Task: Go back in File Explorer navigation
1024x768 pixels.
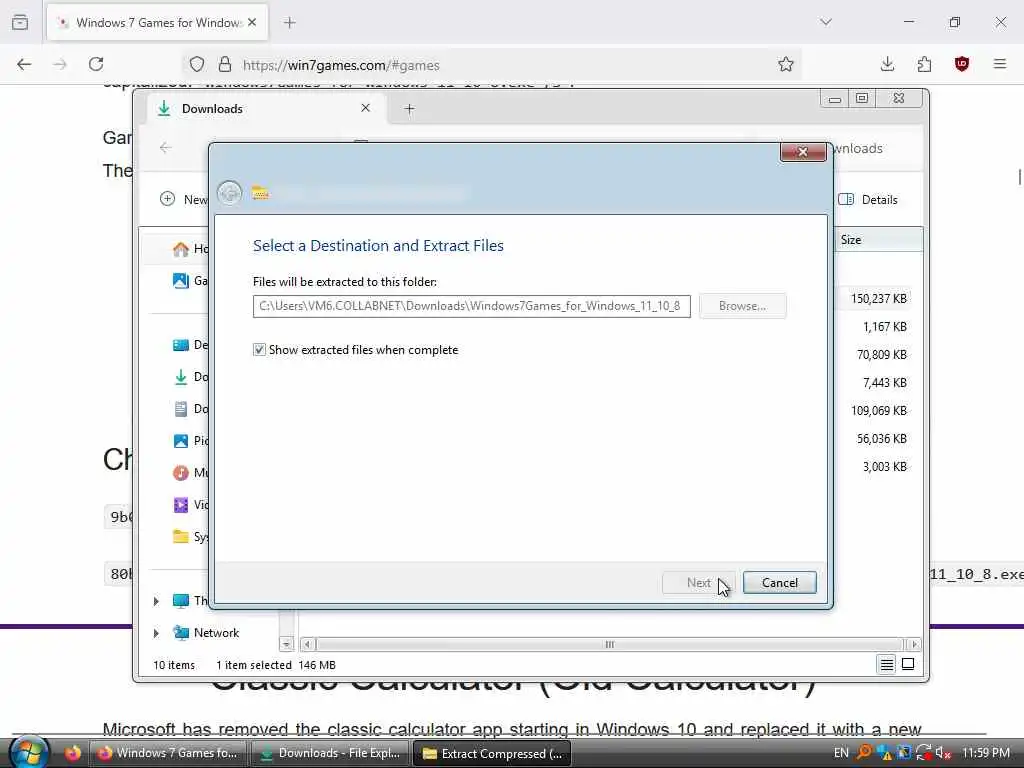Action: click(x=165, y=148)
